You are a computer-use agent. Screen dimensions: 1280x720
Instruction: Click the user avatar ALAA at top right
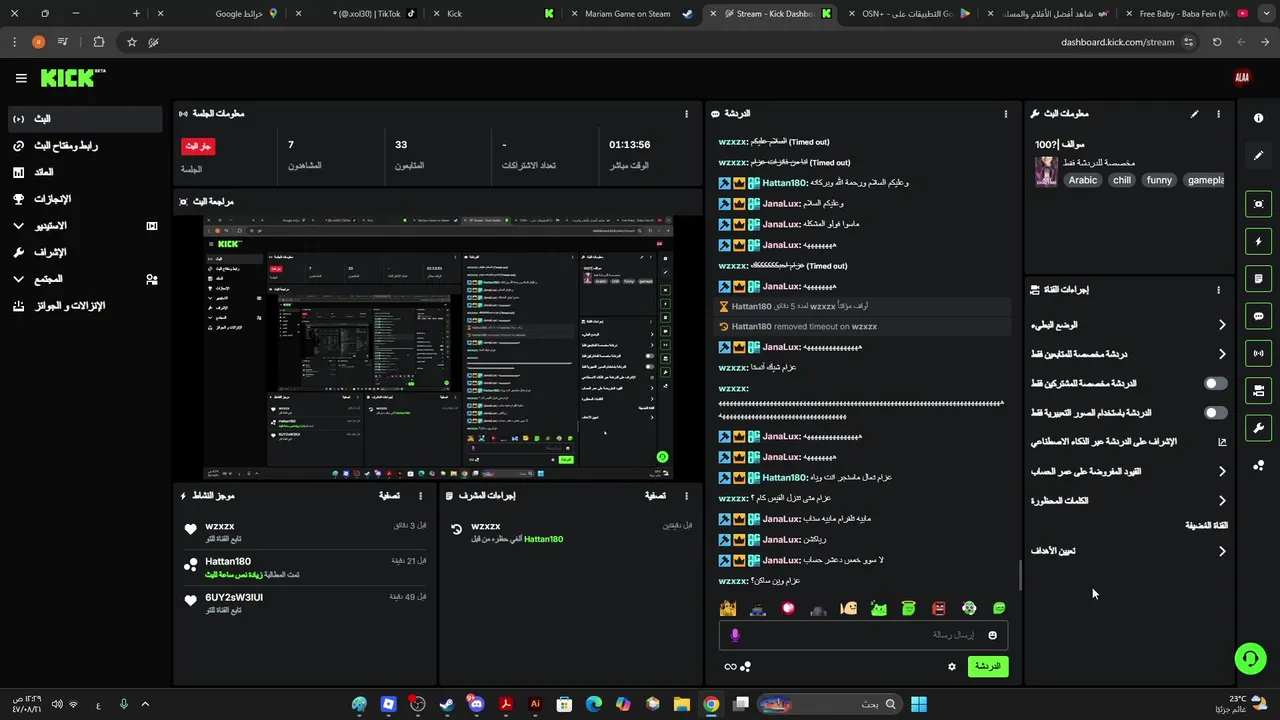click(x=1242, y=77)
